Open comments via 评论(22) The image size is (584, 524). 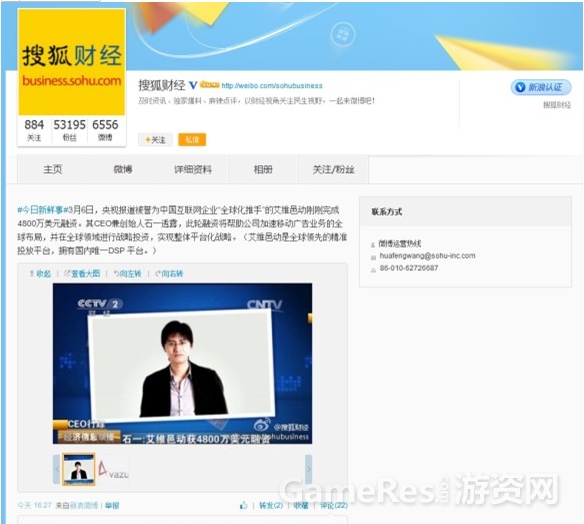pos(334,505)
